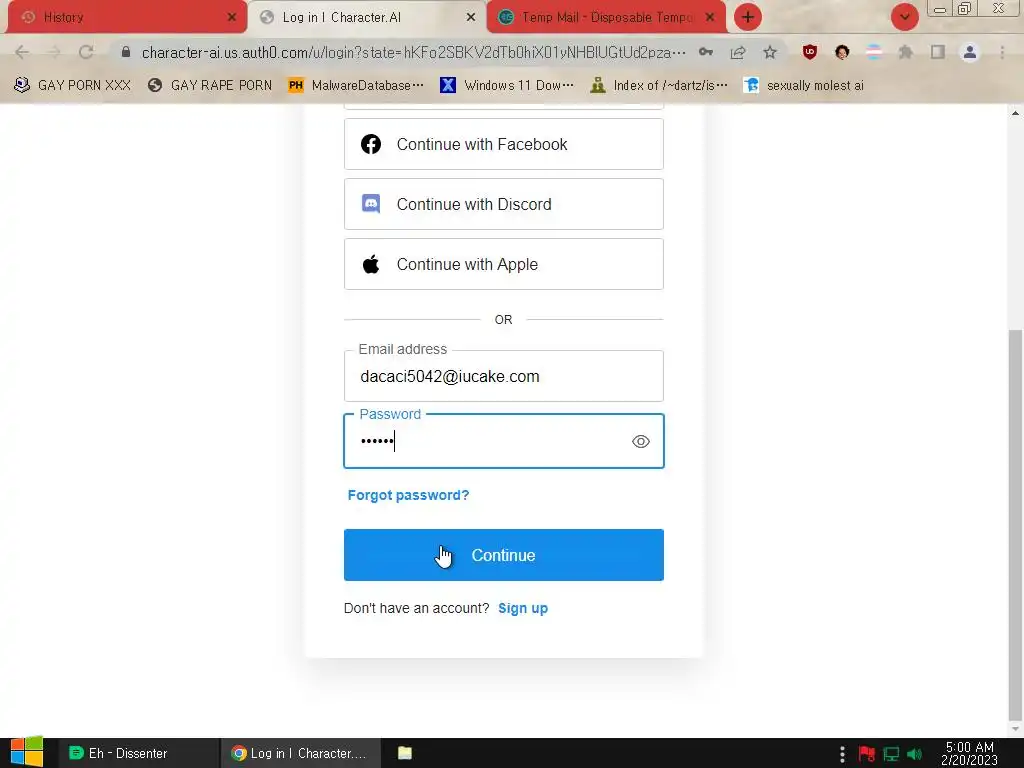Image resolution: width=1024 pixels, height=768 pixels.
Task: Click the page scrollbar down arrow
Action: [x=1015, y=729]
